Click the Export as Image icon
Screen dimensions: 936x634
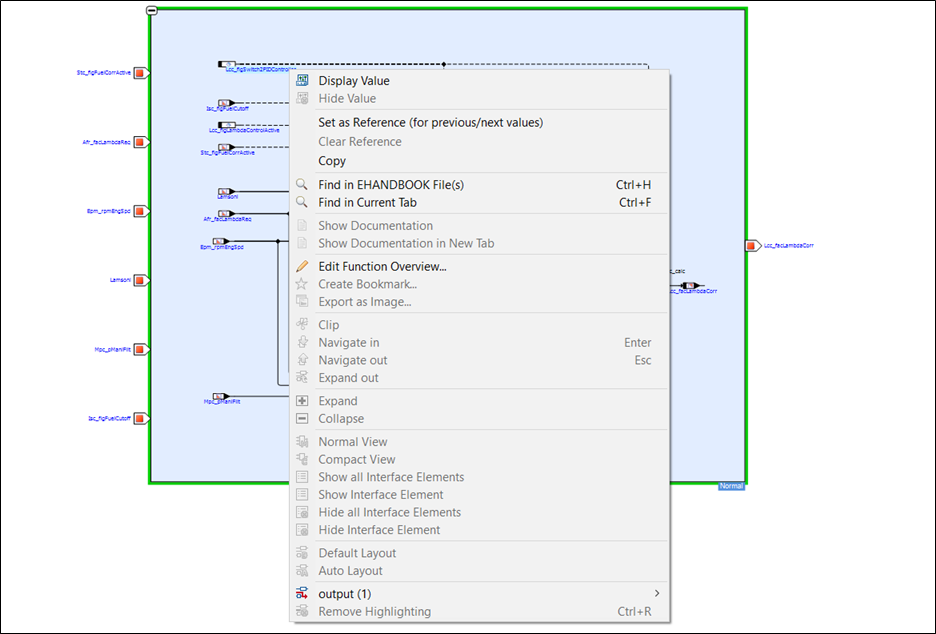pyautogui.click(x=302, y=302)
